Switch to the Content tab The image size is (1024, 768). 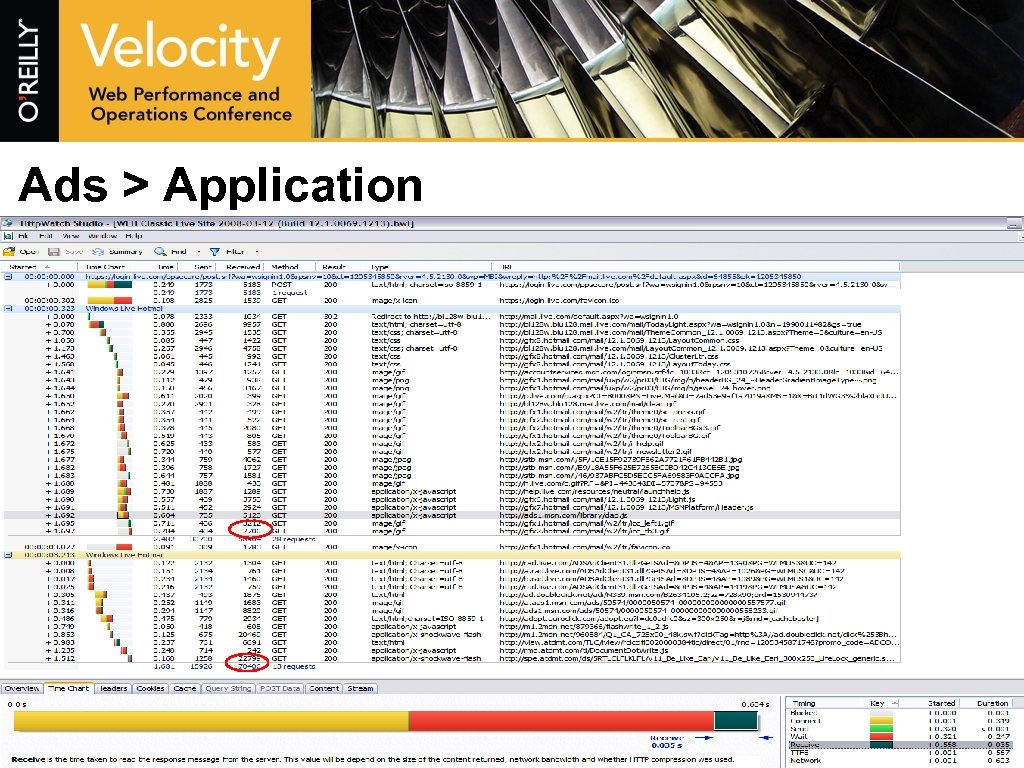[x=324, y=688]
